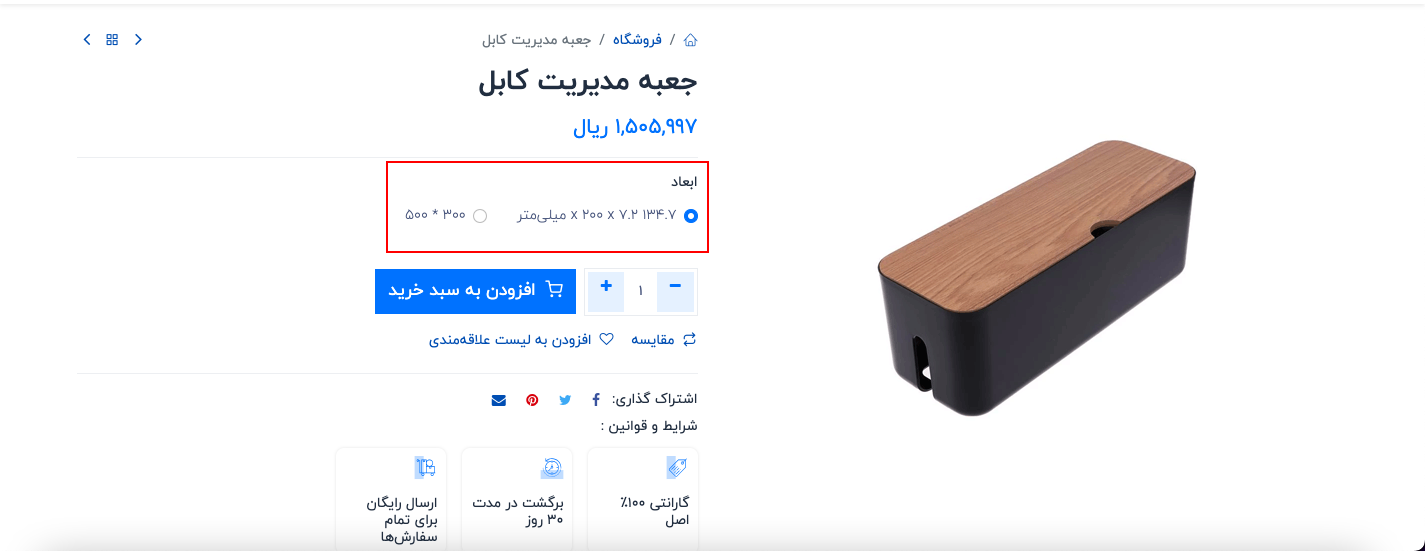Viewport: 1425px width, 551px height.
Task: Click the home icon in breadcrumb
Action: point(690,40)
